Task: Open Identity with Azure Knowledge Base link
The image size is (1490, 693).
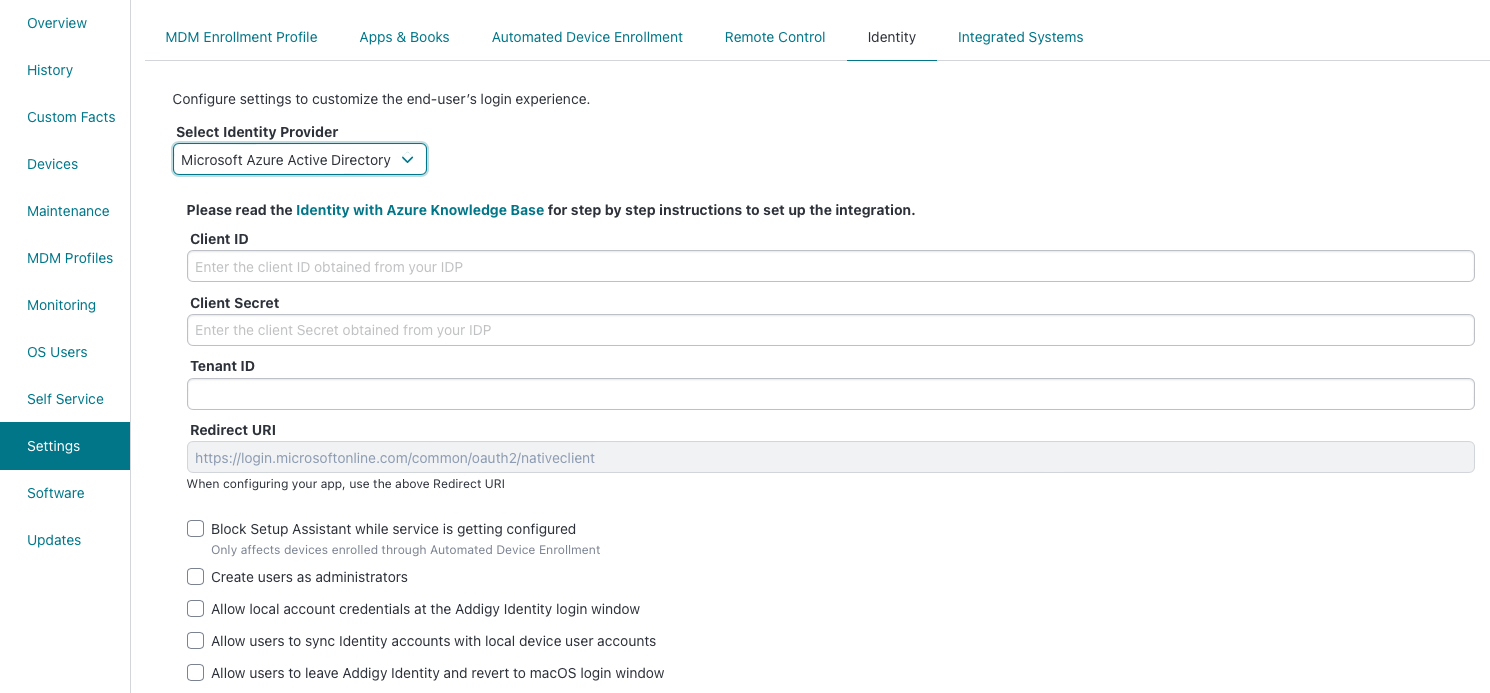Action: coord(420,210)
